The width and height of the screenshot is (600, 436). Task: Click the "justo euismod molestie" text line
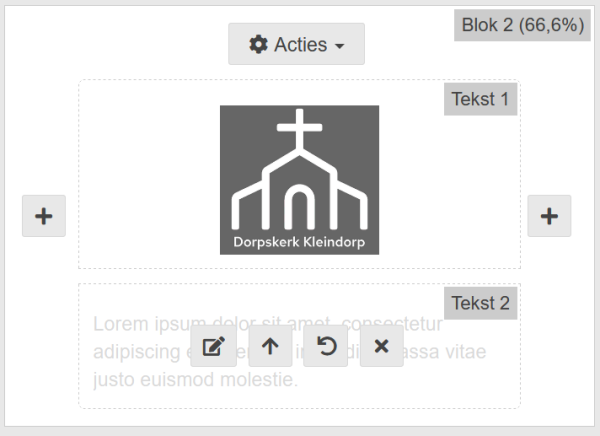pyautogui.click(x=196, y=380)
